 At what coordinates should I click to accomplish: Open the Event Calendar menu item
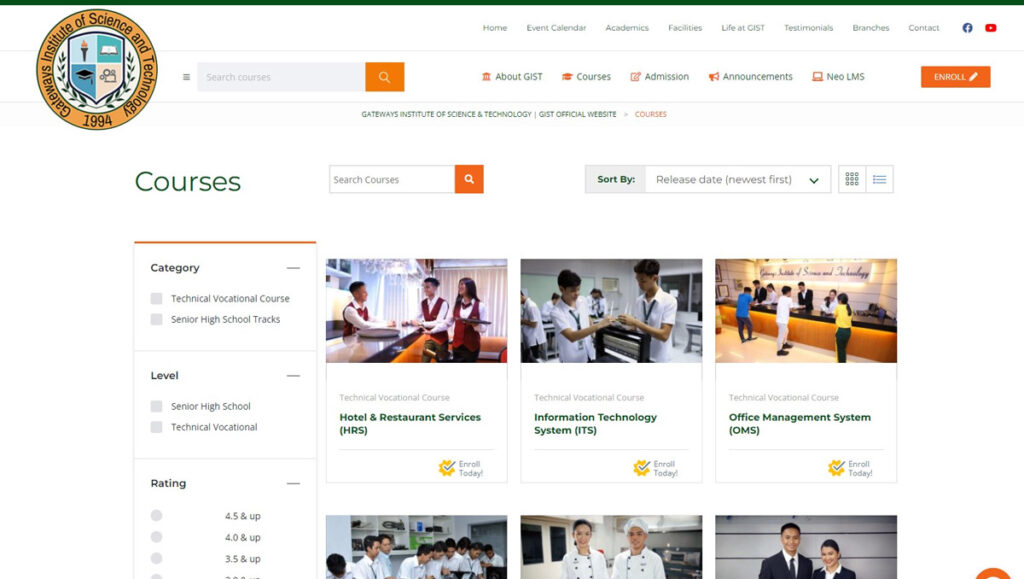556,28
